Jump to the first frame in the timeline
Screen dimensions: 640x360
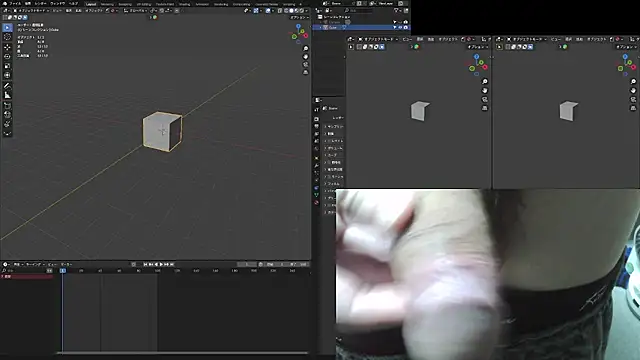pyautogui.click(x=145, y=264)
